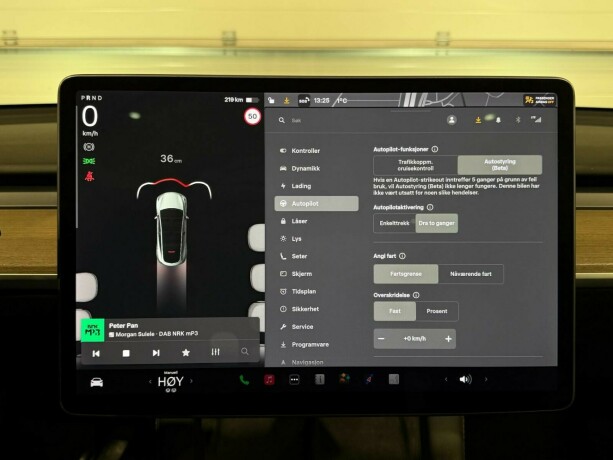Select Autostyring (Beta) option
Screen dimensions: 613x460
coord(500,165)
